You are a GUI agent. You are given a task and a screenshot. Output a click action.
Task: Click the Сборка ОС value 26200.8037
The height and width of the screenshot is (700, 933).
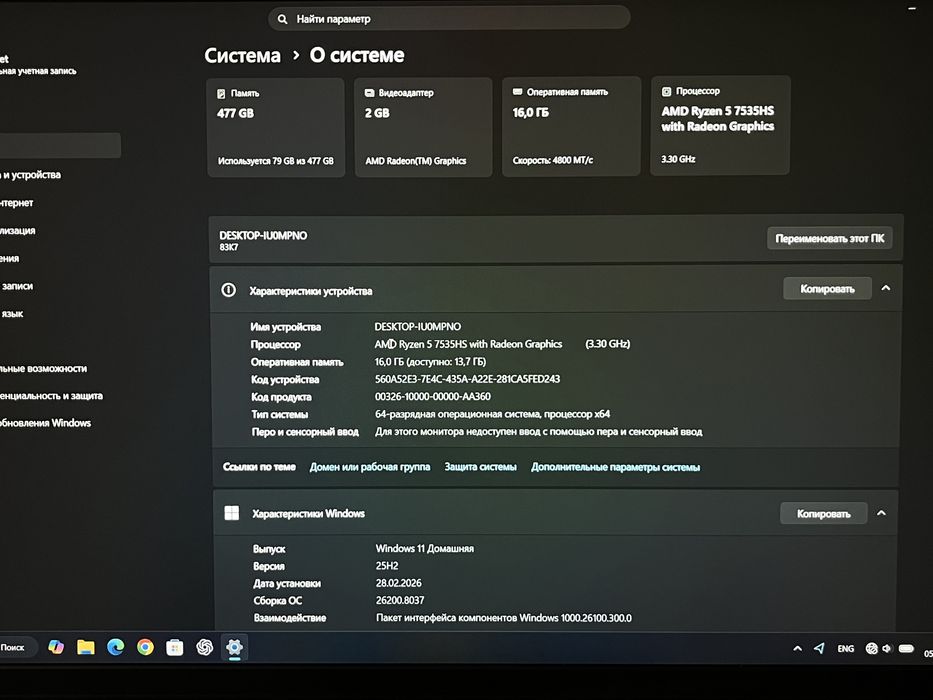(400, 600)
